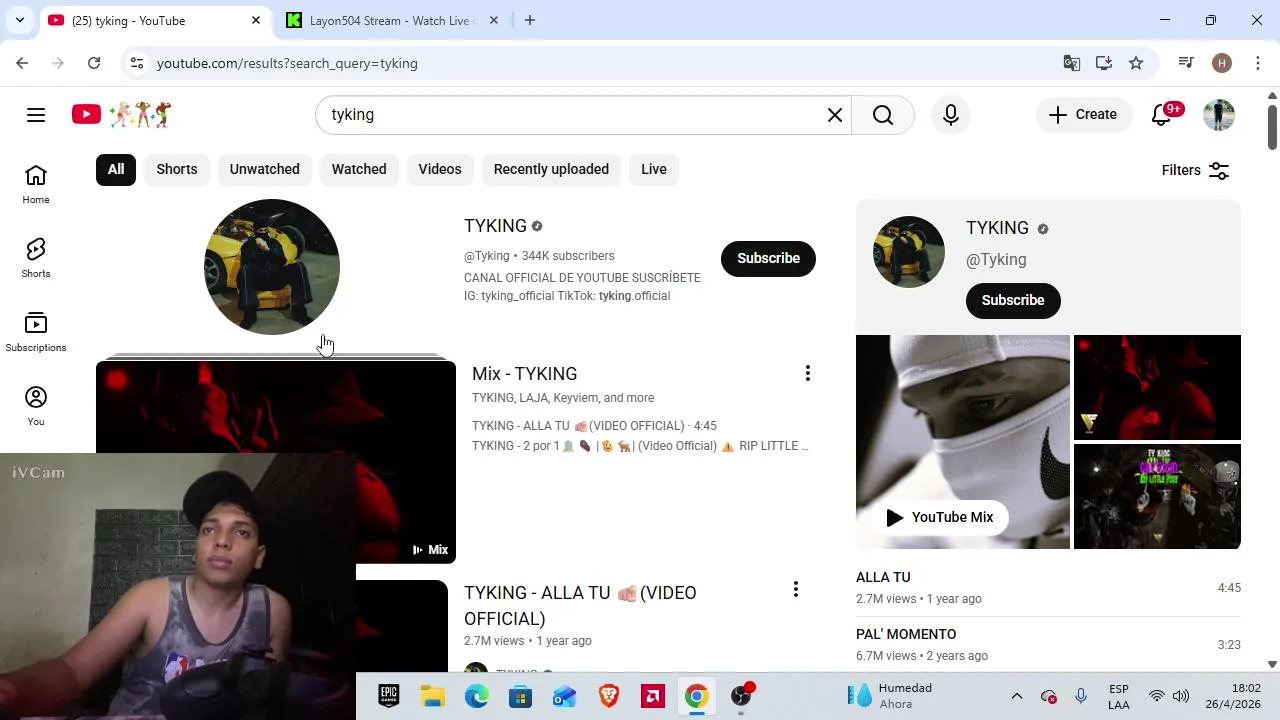
Task: Play the YouTube Mix in right panel
Action: (x=940, y=517)
